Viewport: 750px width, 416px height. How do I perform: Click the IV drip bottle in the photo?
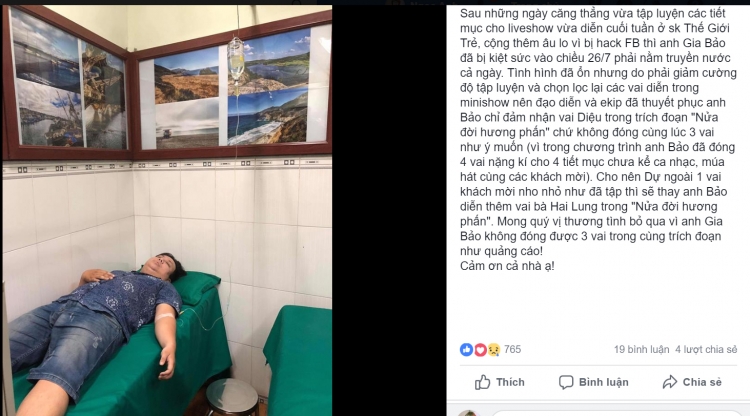235,60
